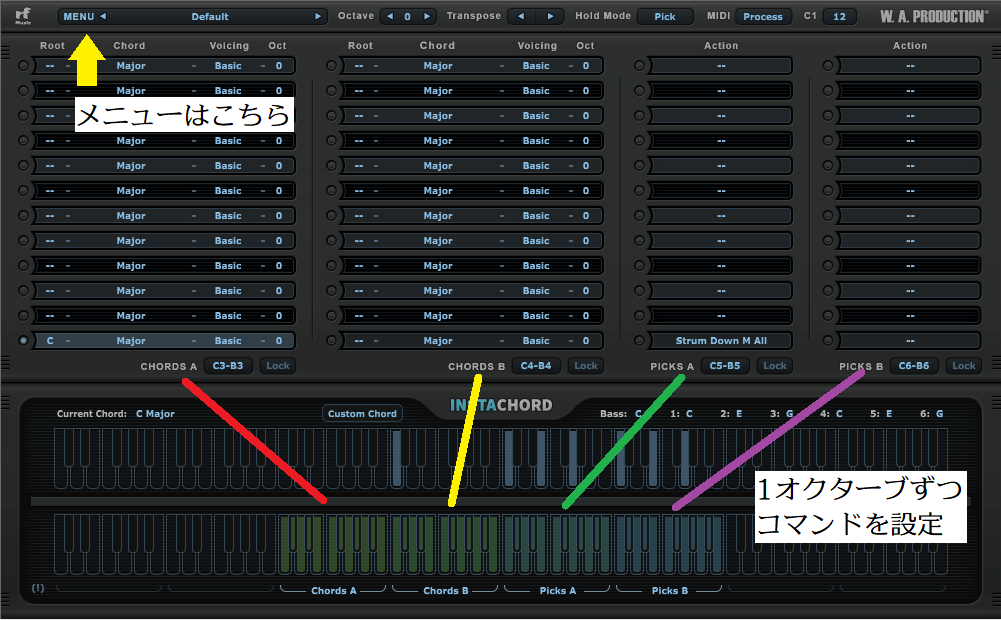1001x620 pixels.
Task: Click the Custom Chord button
Action: pos(362,414)
